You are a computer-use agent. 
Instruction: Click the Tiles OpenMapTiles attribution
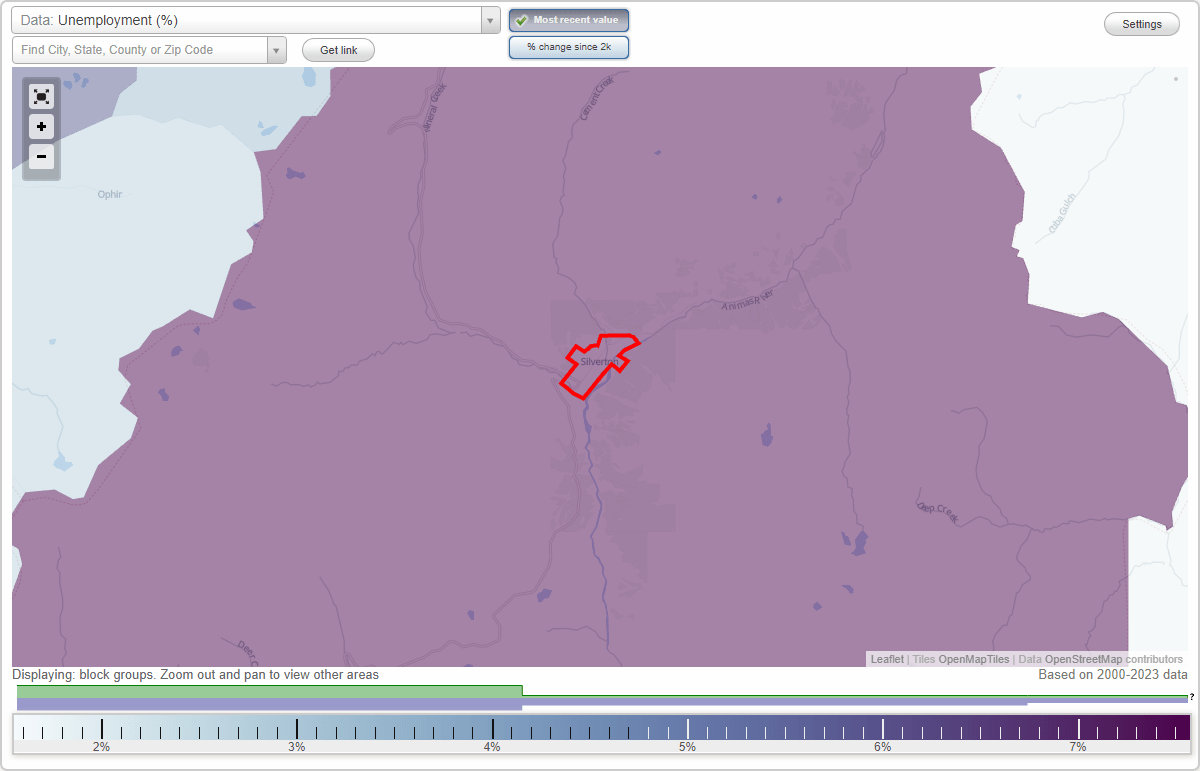tap(960, 659)
